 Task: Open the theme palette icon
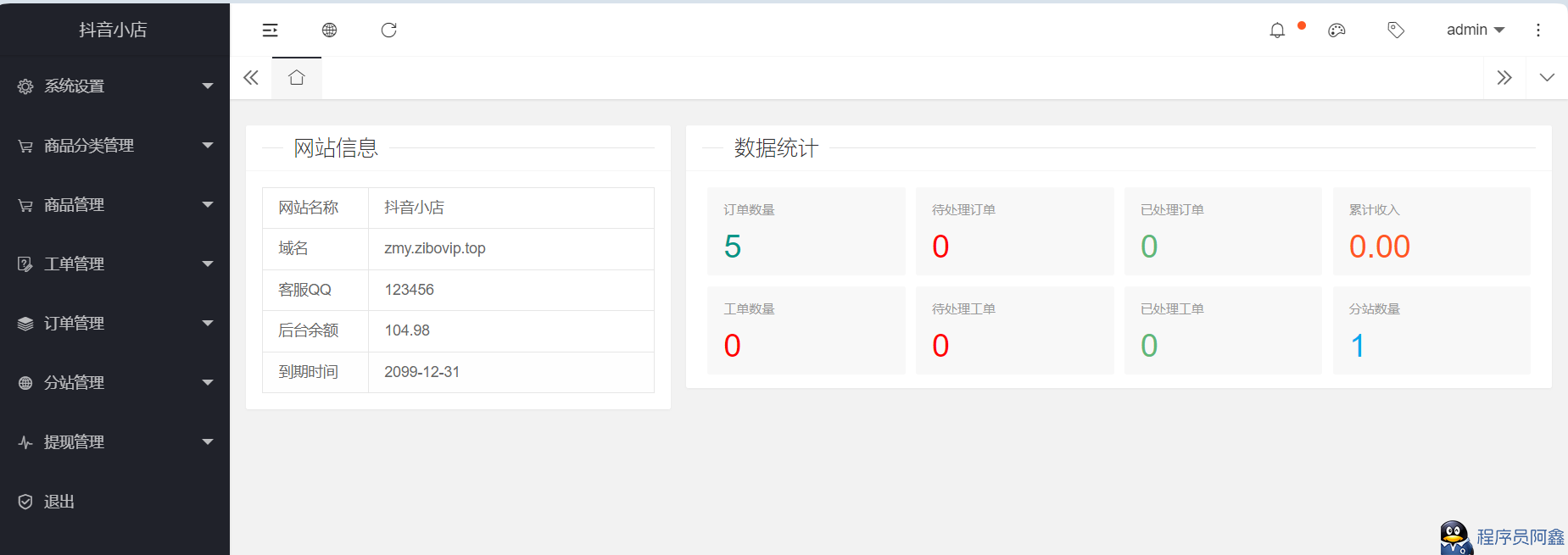1336,31
